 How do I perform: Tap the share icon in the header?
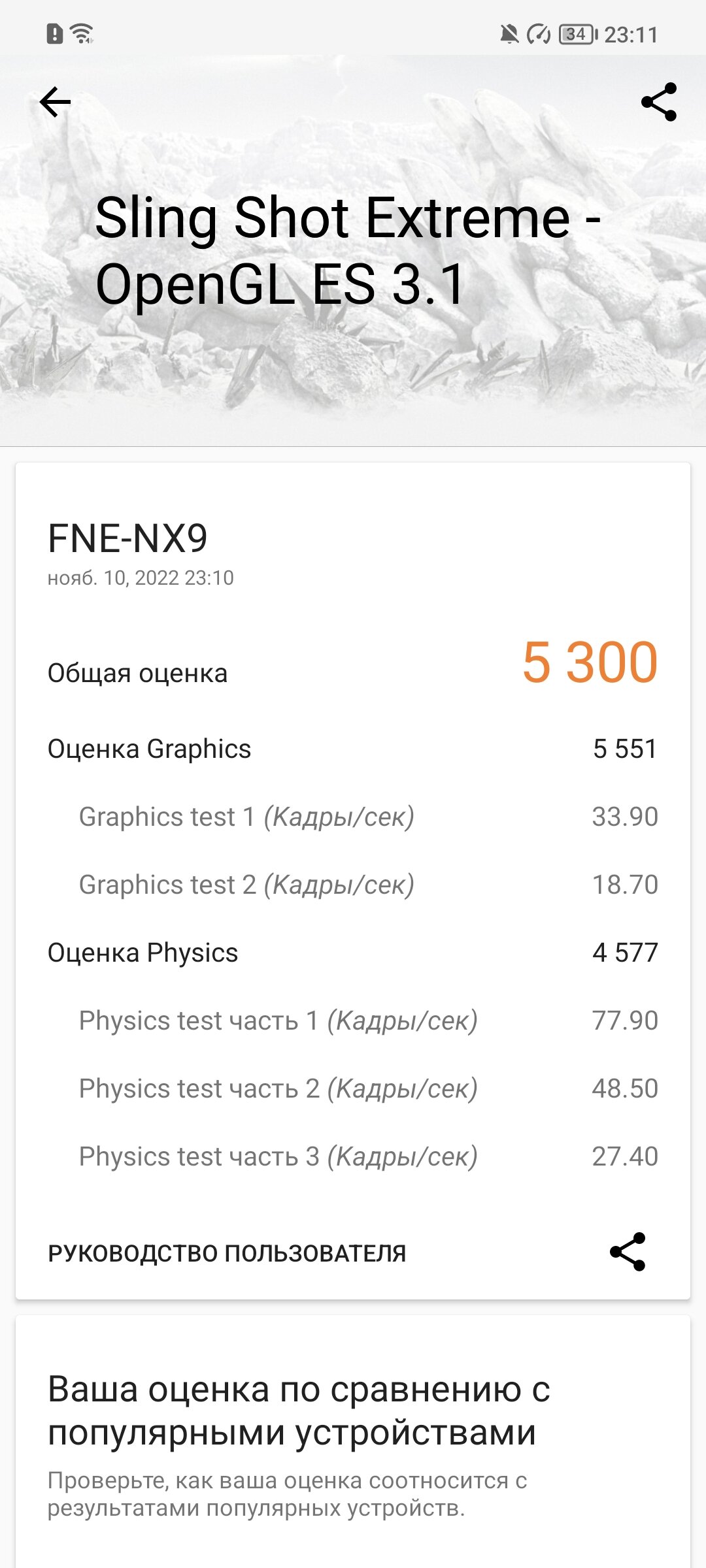659,102
